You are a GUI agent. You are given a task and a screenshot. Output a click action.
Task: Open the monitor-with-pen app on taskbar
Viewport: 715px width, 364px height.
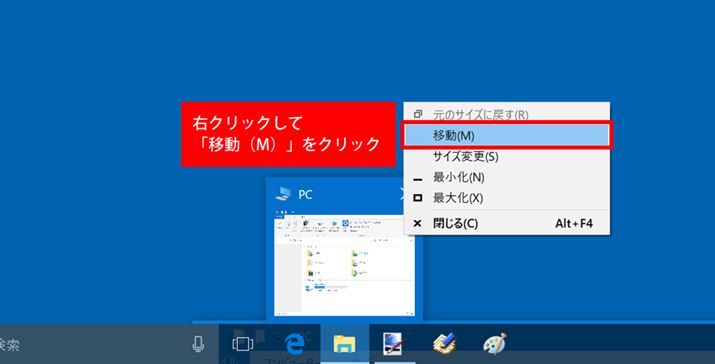click(393, 344)
